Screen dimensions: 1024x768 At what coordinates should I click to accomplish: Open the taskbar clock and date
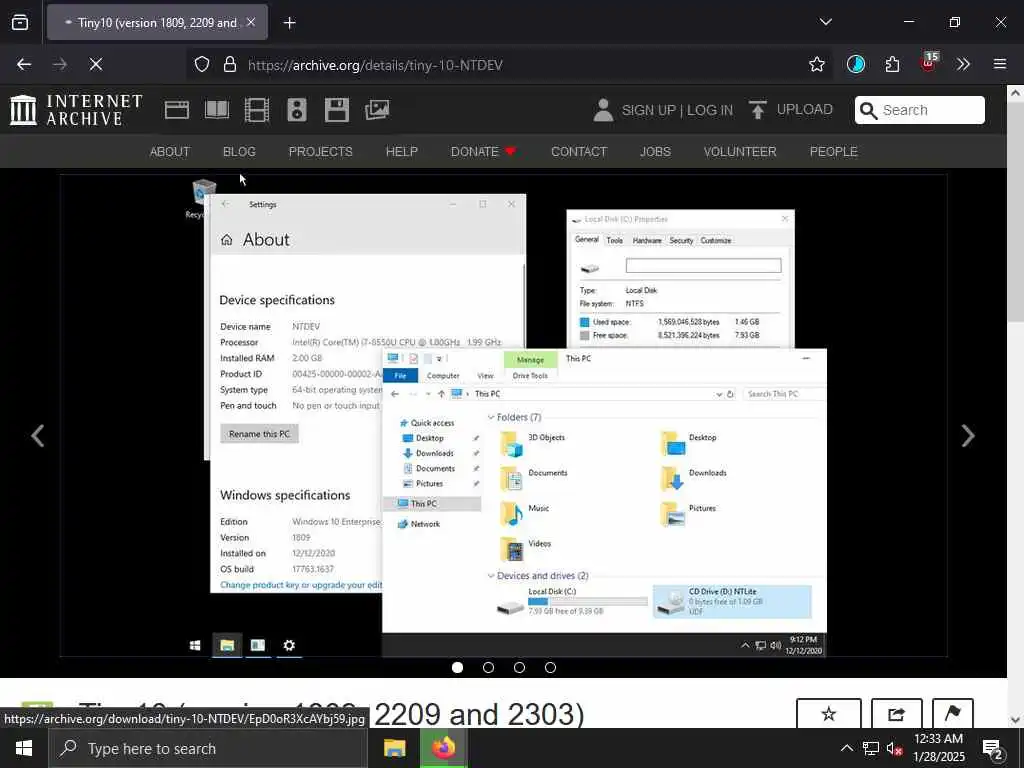(938, 748)
